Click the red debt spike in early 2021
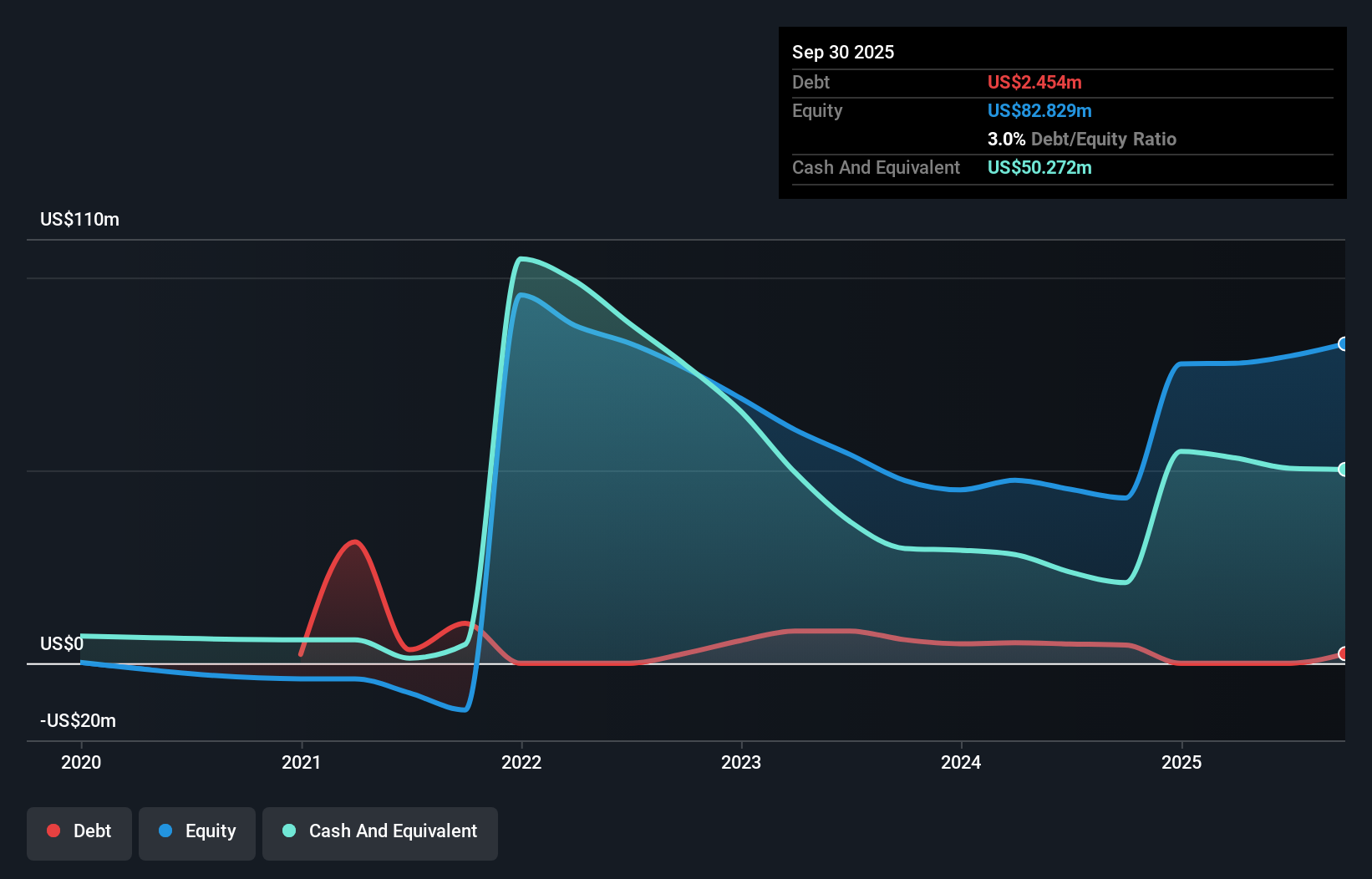Screen dimensions: 1372x879 354,541
